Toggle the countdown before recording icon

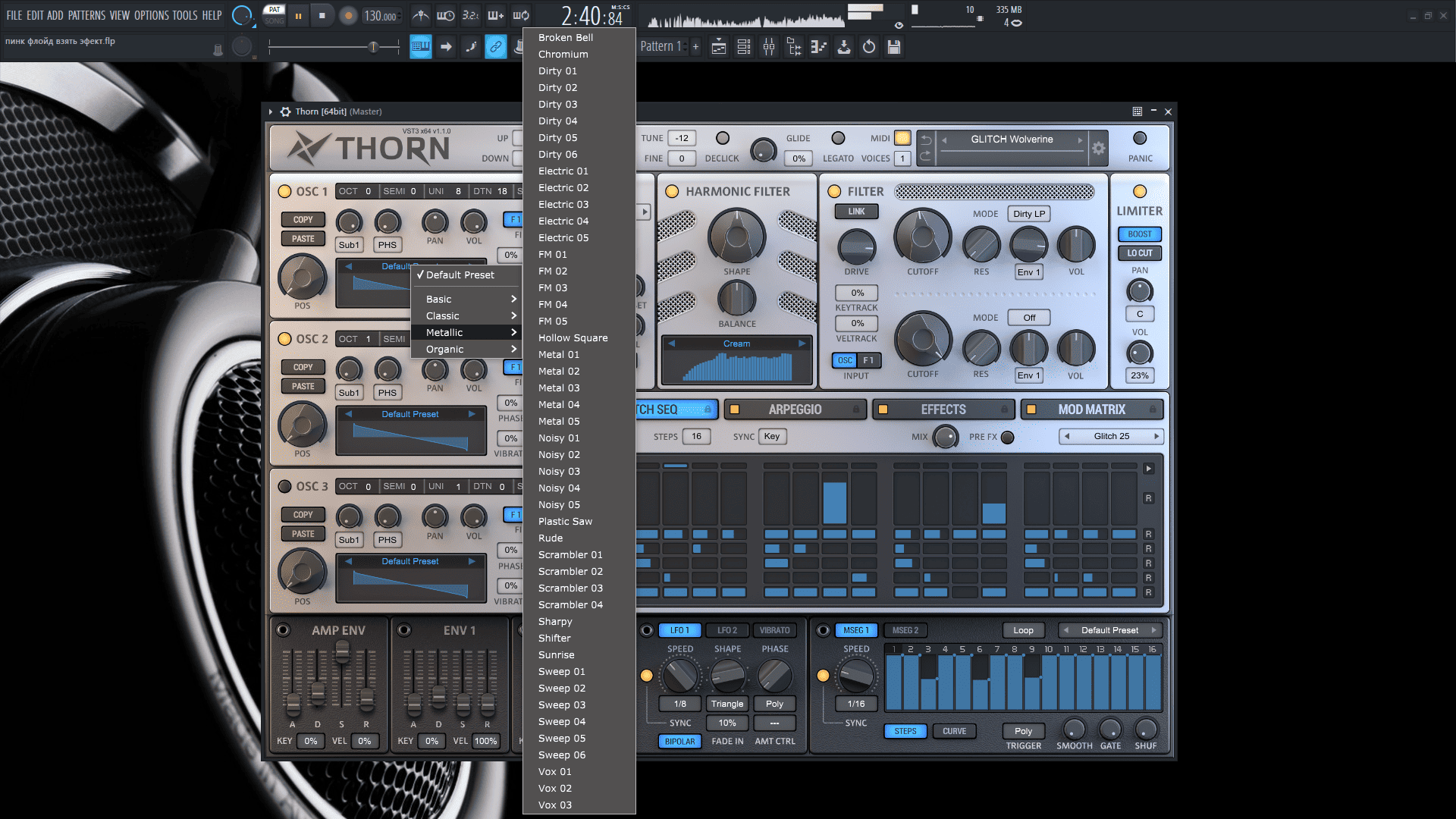pyautogui.click(x=471, y=15)
